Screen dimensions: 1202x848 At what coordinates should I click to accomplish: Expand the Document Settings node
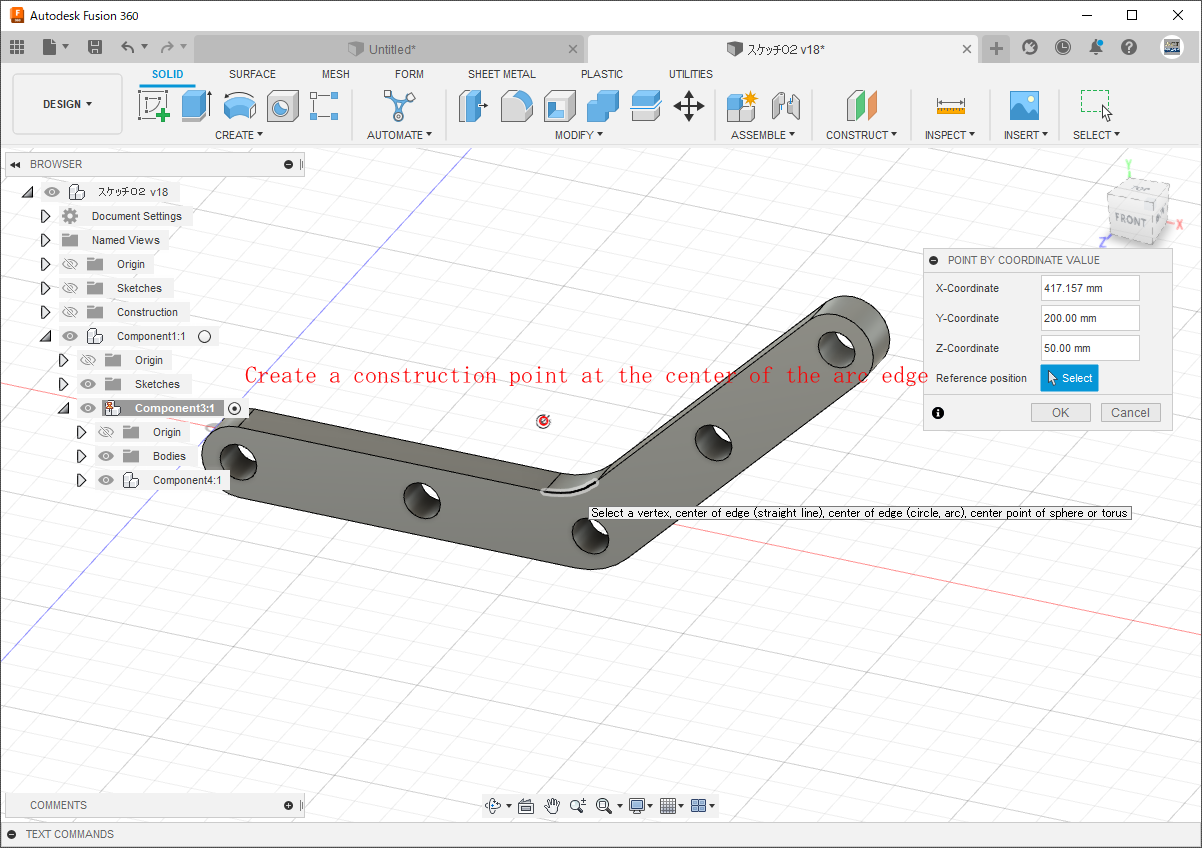coord(45,216)
